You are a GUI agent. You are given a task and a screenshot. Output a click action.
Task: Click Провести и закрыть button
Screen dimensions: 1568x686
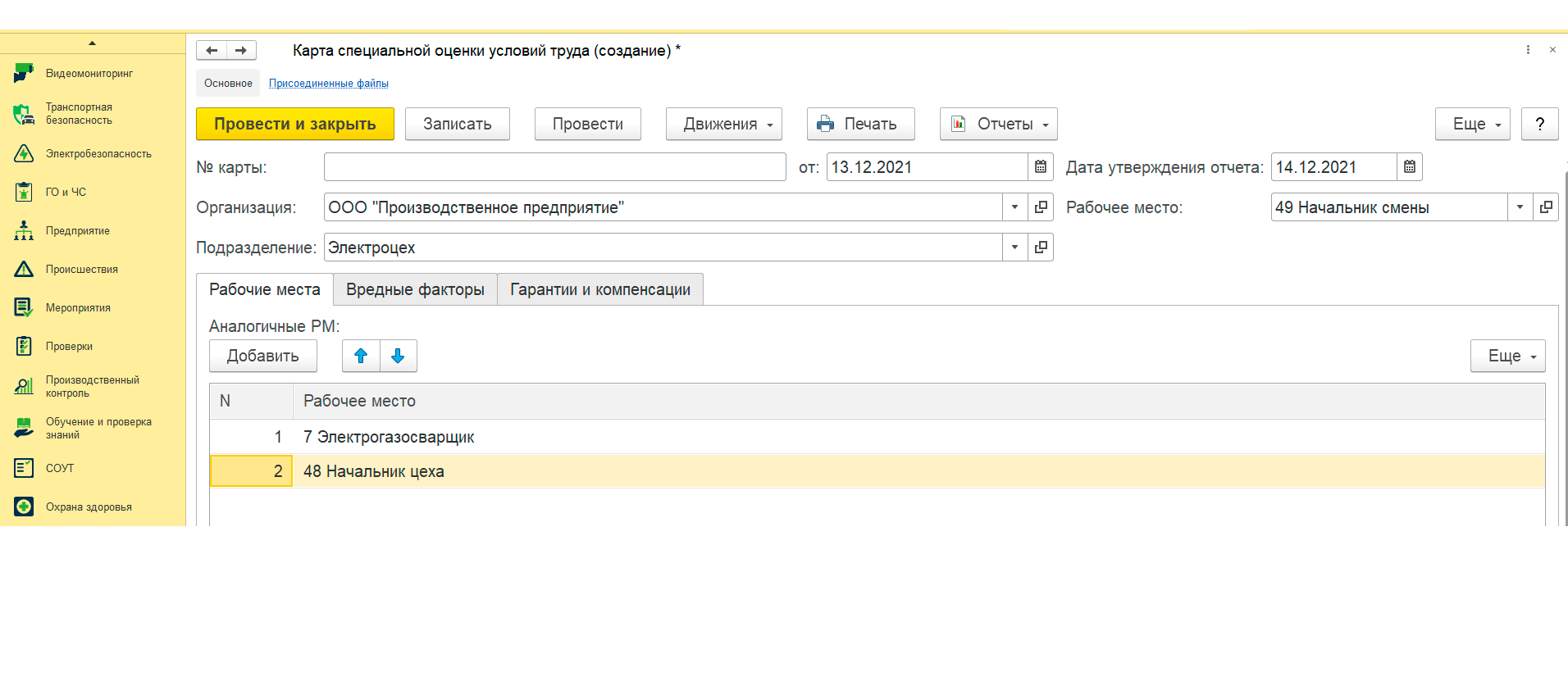click(x=295, y=124)
